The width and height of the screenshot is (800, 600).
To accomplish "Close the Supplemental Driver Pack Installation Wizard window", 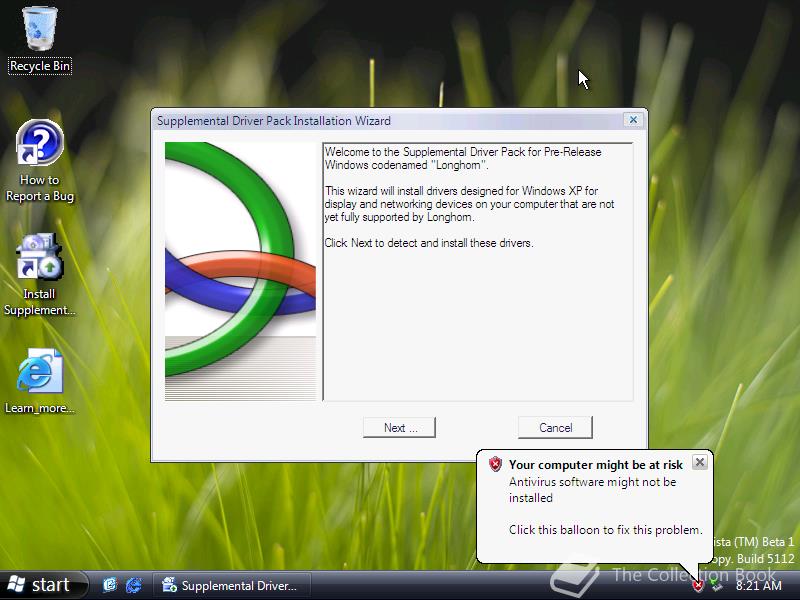I will point(633,119).
